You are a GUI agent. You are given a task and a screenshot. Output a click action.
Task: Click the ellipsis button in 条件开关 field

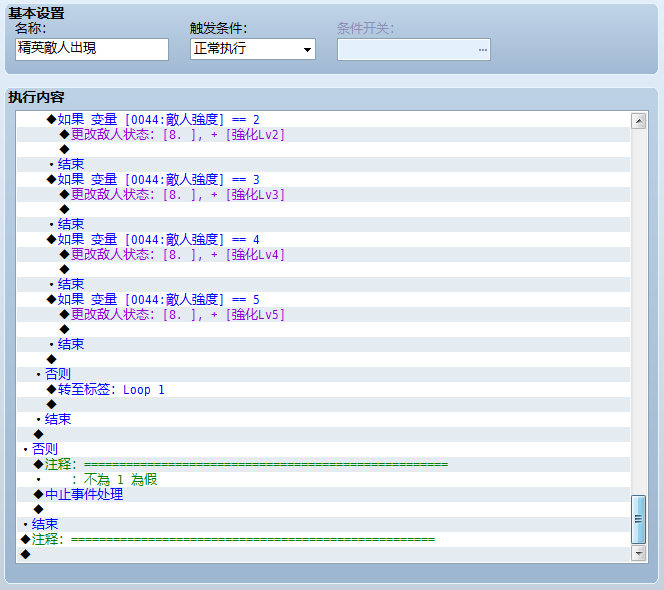click(x=483, y=50)
